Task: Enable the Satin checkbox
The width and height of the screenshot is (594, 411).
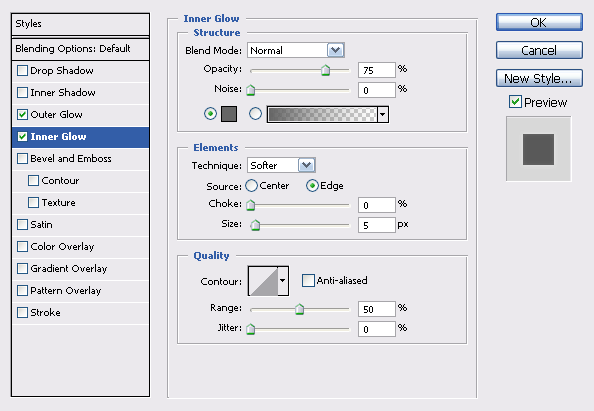Action: (22, 225)
